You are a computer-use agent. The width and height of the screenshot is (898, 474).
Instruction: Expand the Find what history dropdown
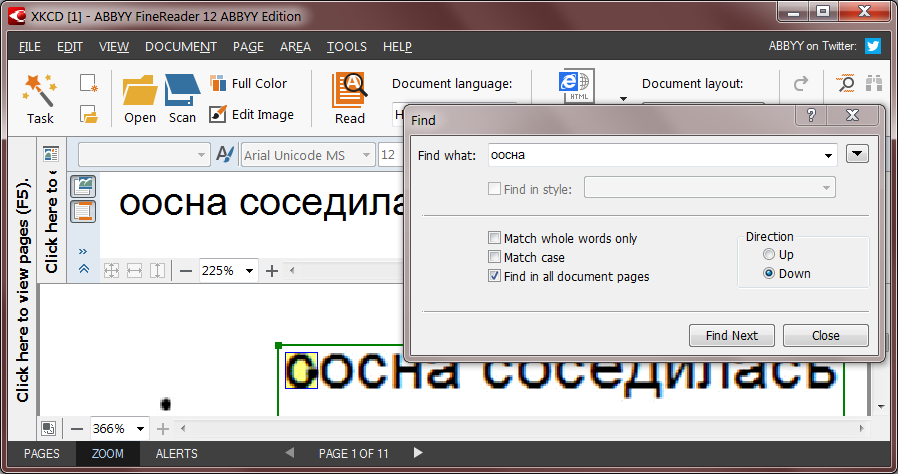(828, 156)
